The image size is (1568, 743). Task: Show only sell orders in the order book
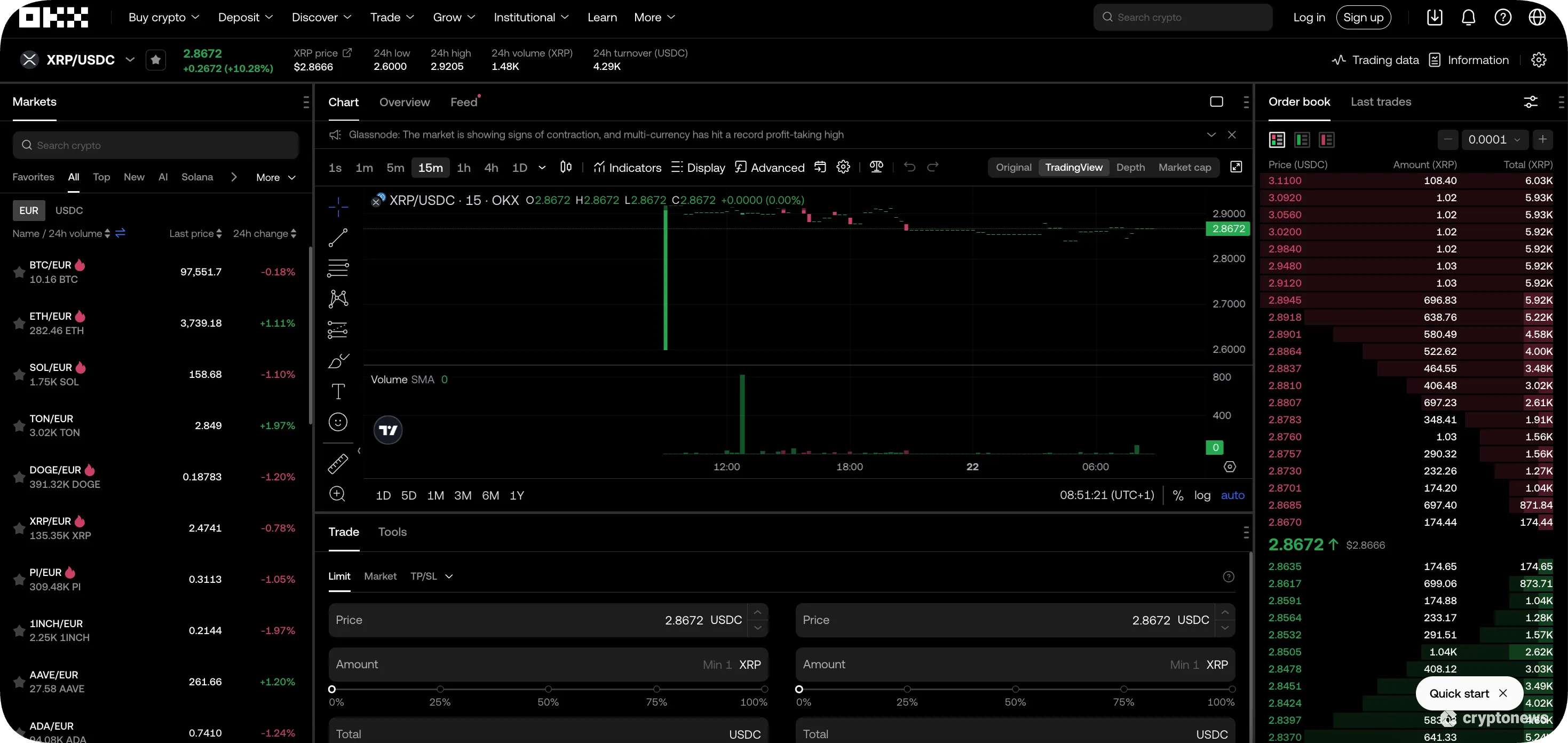(1327, 139)
